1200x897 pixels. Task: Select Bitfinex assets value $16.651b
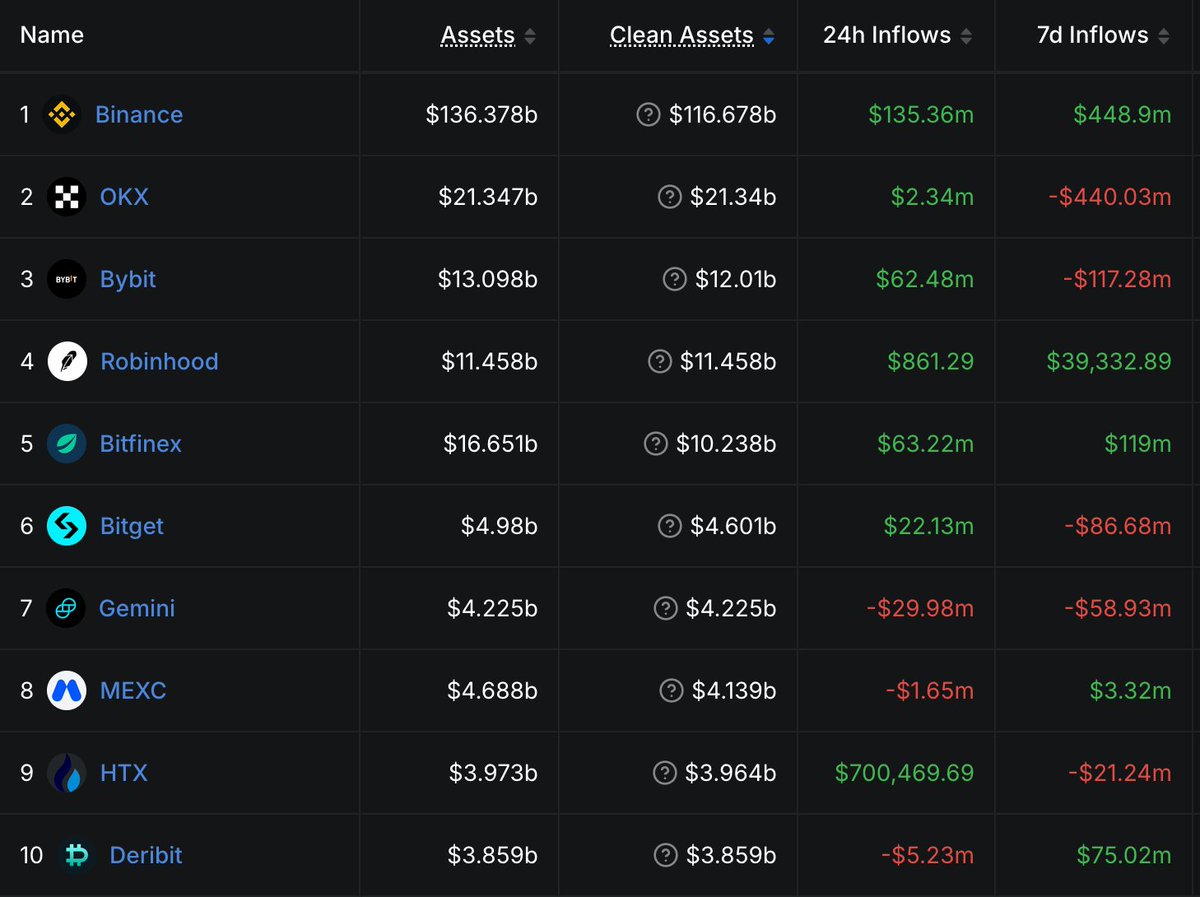point(491,444)
